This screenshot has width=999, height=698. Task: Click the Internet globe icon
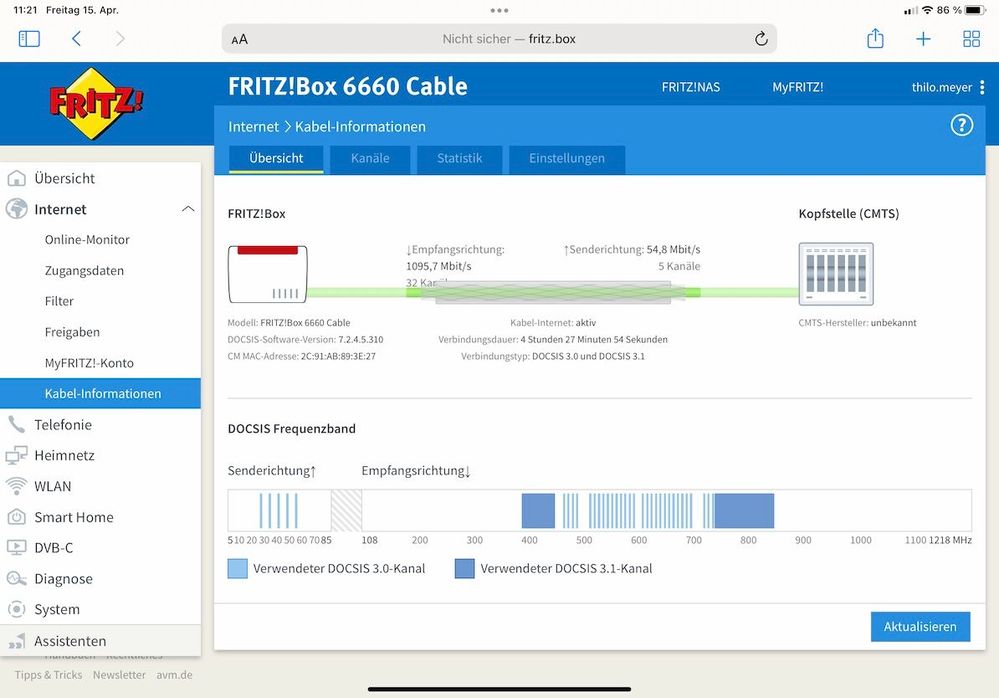[x=17, y=209]
